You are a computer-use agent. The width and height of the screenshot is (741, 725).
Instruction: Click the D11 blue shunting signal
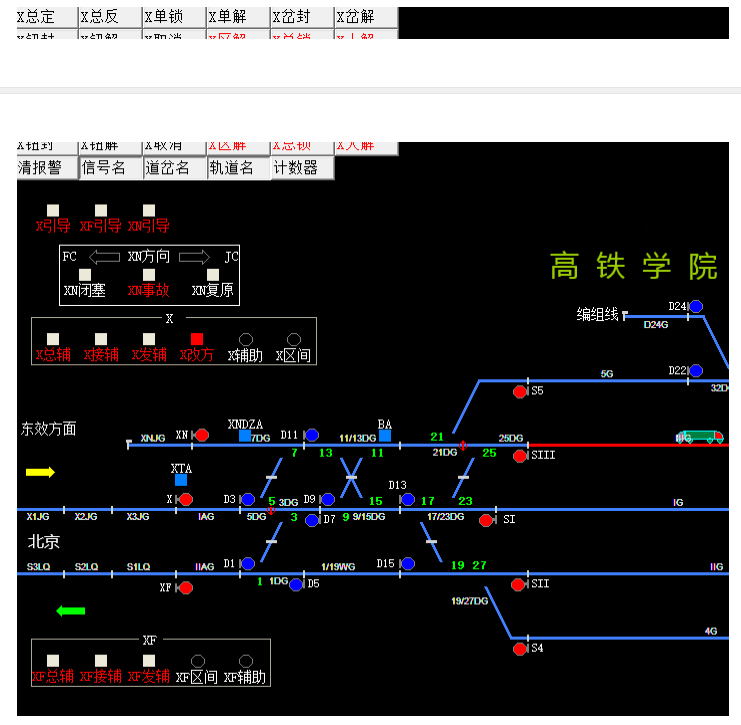[312, 435]
